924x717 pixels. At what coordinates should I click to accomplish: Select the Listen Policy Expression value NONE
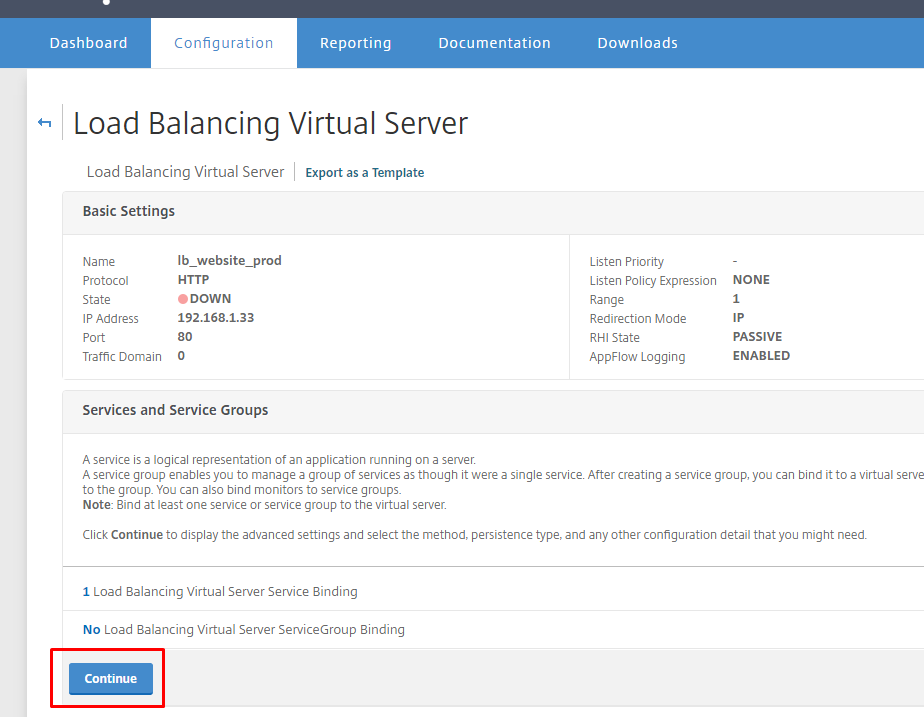(x=751, y=279)
